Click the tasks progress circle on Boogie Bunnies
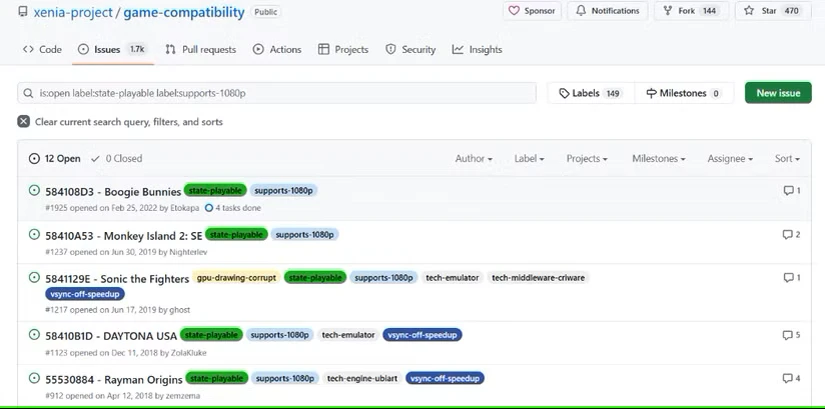The width and height of the screenshot is (825, 409). click(209, 208)
